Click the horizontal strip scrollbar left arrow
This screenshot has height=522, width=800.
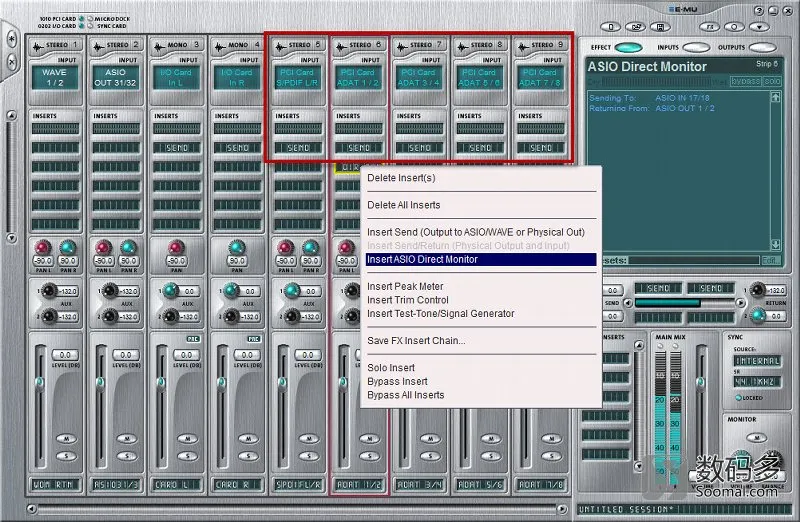point(32,509)
